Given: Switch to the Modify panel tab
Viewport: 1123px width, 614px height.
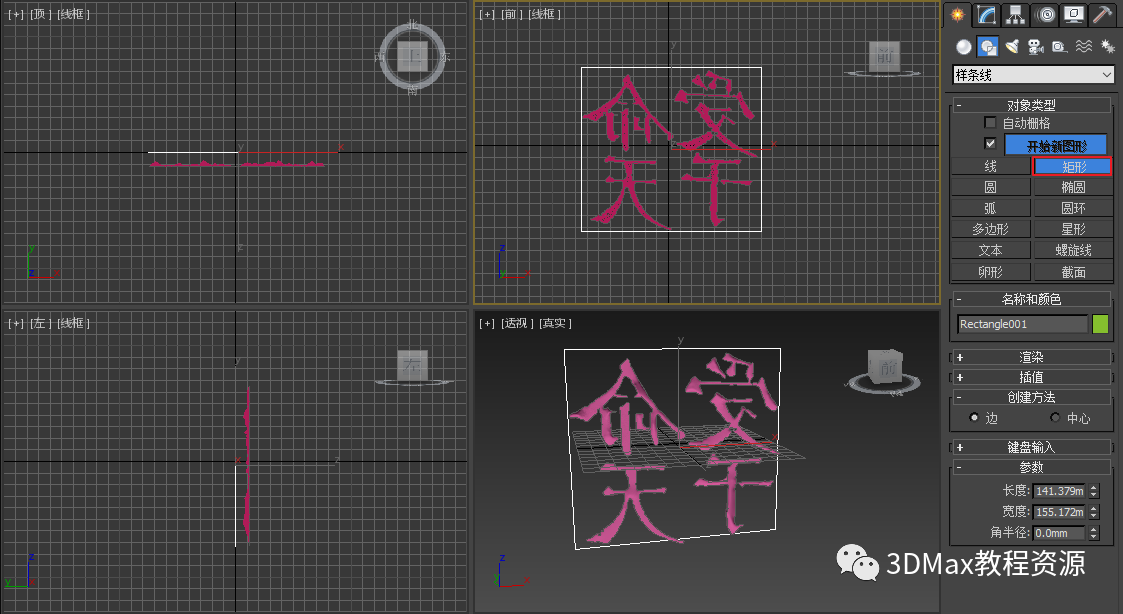Looking at the screenshot, I should 987,14.
